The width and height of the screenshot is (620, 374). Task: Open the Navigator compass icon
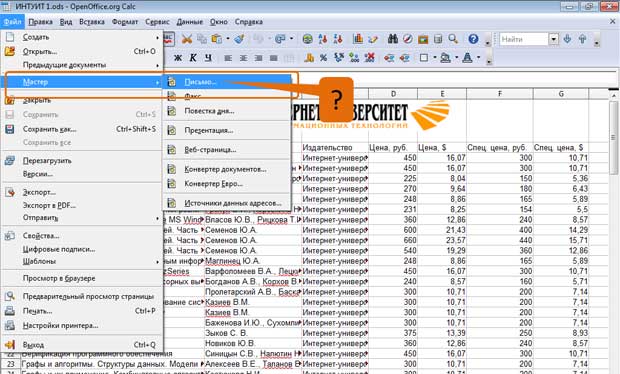[x=408, y=39]
